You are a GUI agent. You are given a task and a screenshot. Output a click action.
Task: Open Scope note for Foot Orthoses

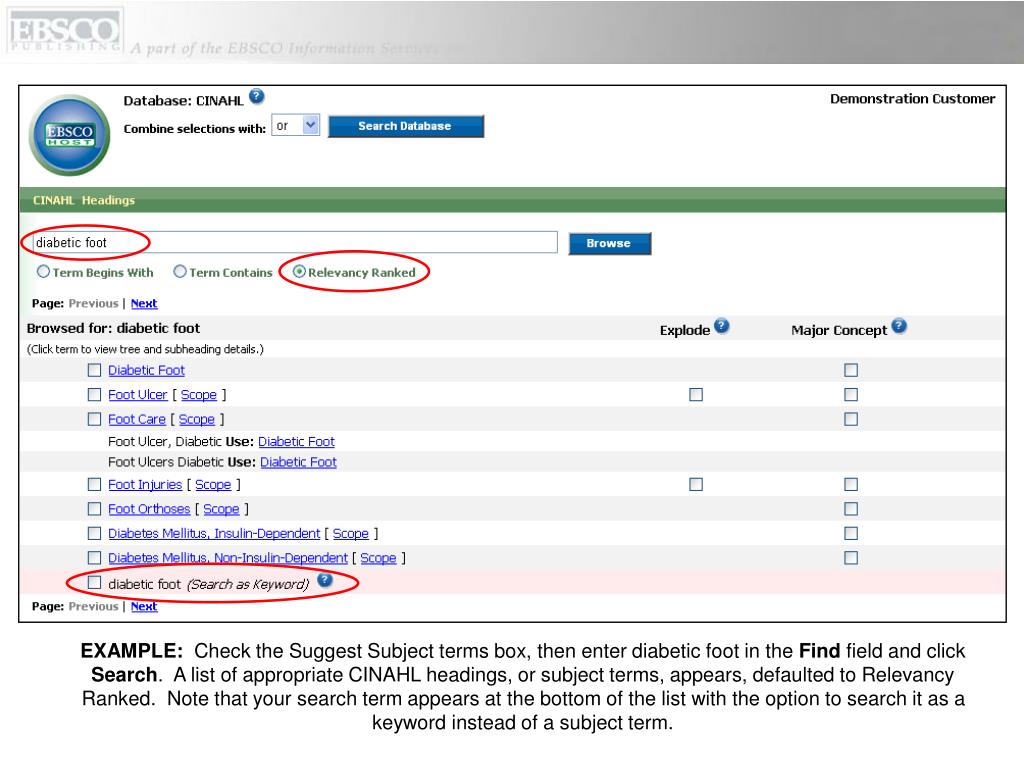221,509
